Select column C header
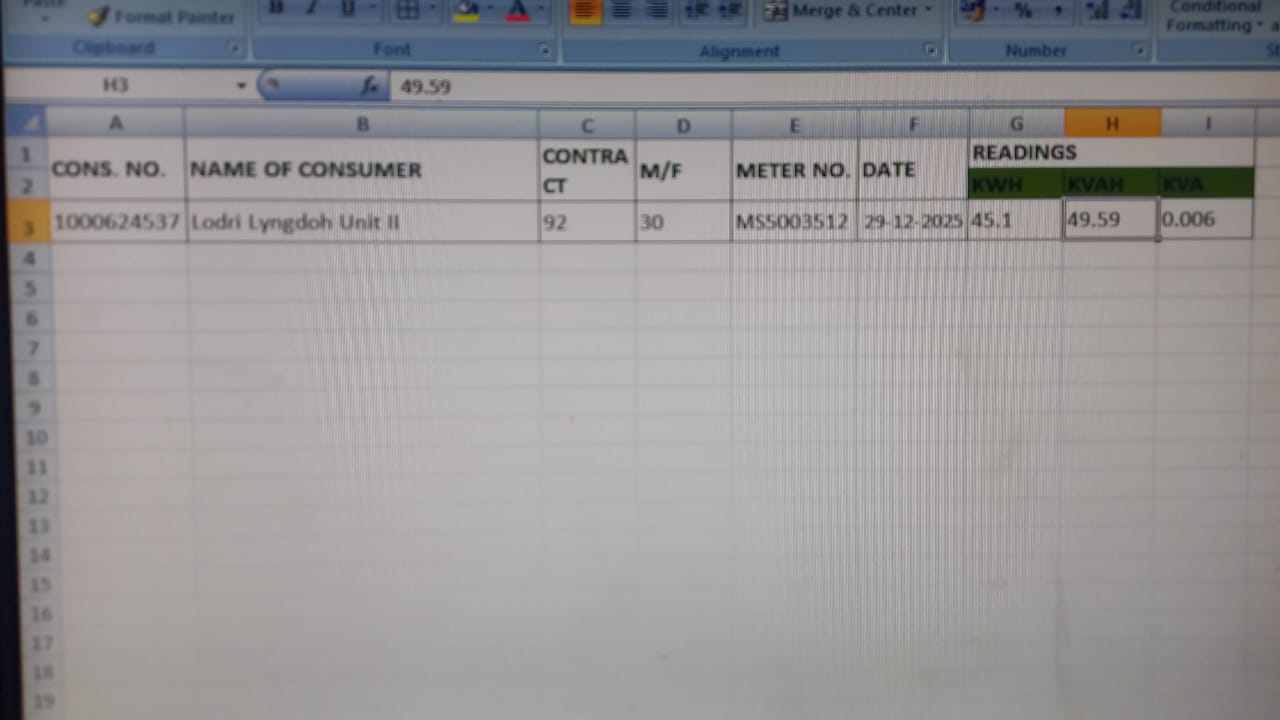The image size is (1280, 720). (587, 125)
